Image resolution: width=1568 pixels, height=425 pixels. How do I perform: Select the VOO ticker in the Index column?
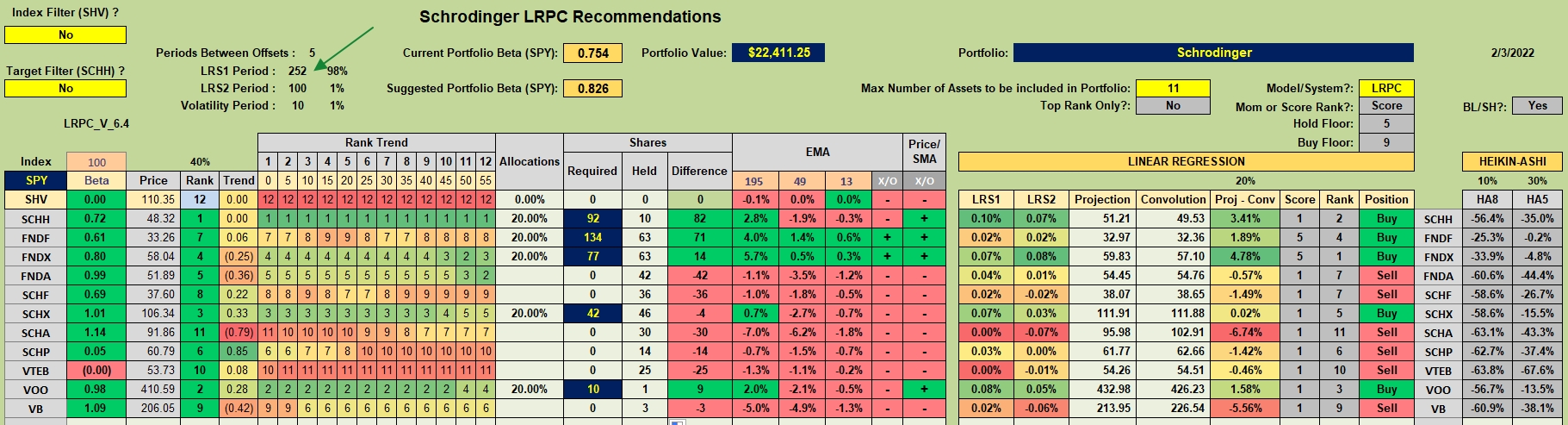[x=36, y=390]
